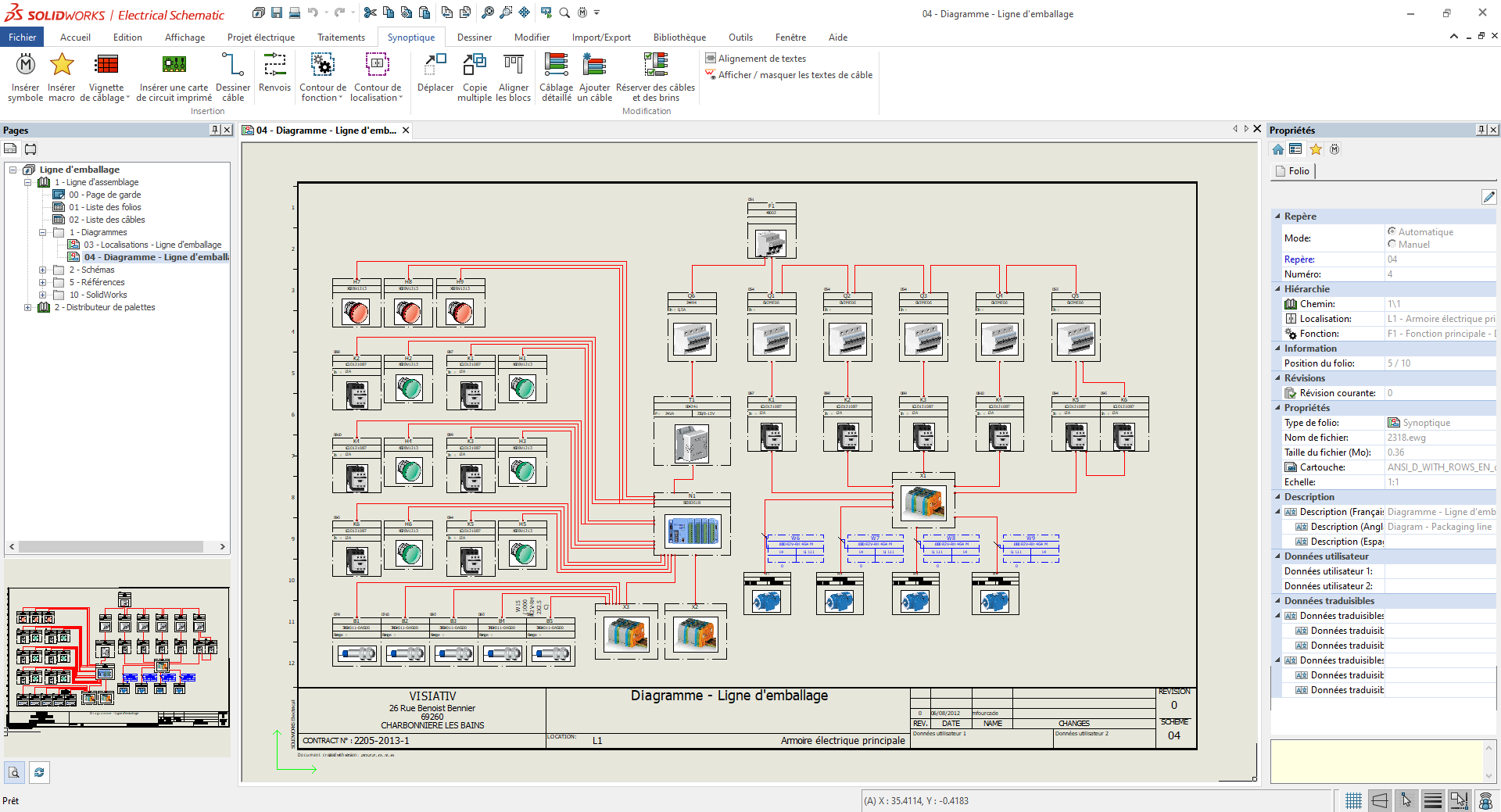Expand the 10 - SolidWorks folder

coord(43,295)
